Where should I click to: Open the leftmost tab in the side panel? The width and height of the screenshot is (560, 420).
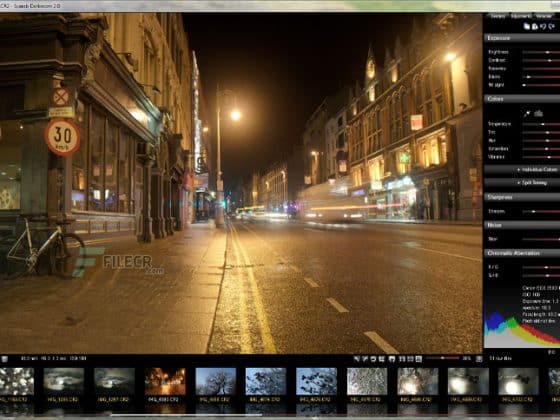498,16
